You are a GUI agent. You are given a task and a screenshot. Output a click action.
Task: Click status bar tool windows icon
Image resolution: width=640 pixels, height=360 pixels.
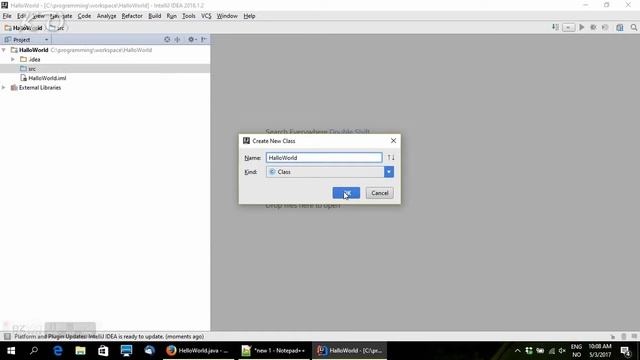(7, 336)
